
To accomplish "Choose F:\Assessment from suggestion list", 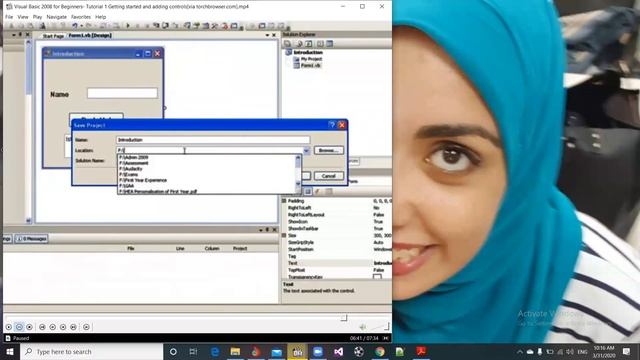I will tap(133, 163).
